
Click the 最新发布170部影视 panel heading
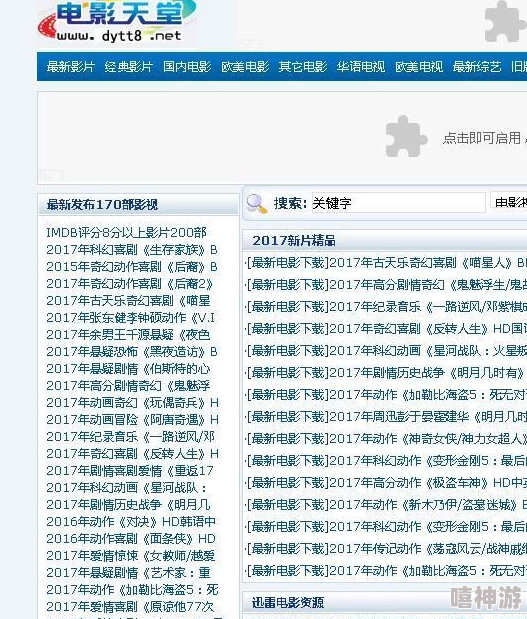102,204
